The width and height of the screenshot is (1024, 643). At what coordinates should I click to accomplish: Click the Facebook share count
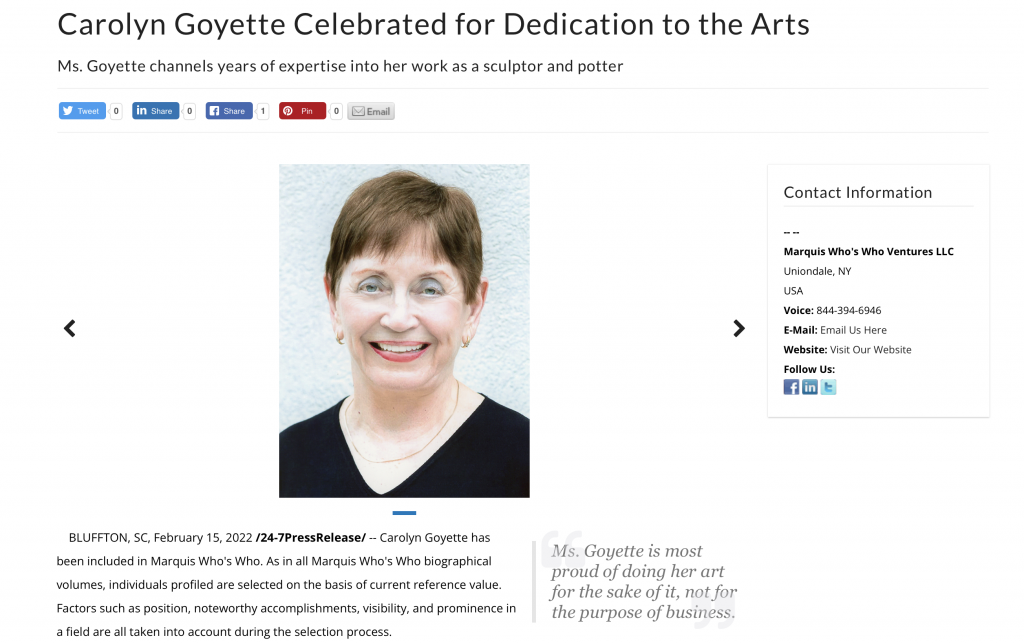pos(263,111)
